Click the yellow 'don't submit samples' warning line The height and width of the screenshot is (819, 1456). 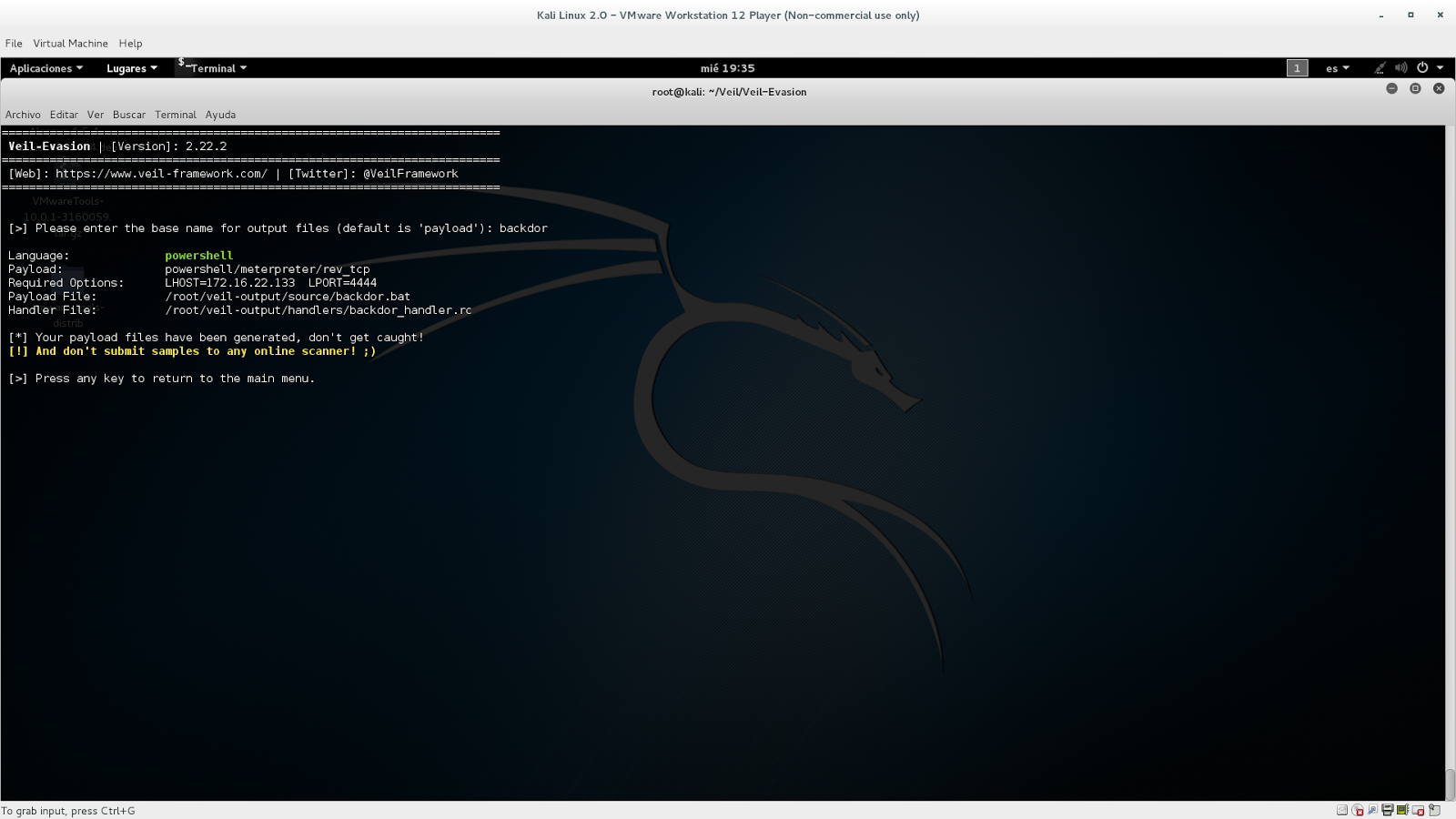(192, 351)
